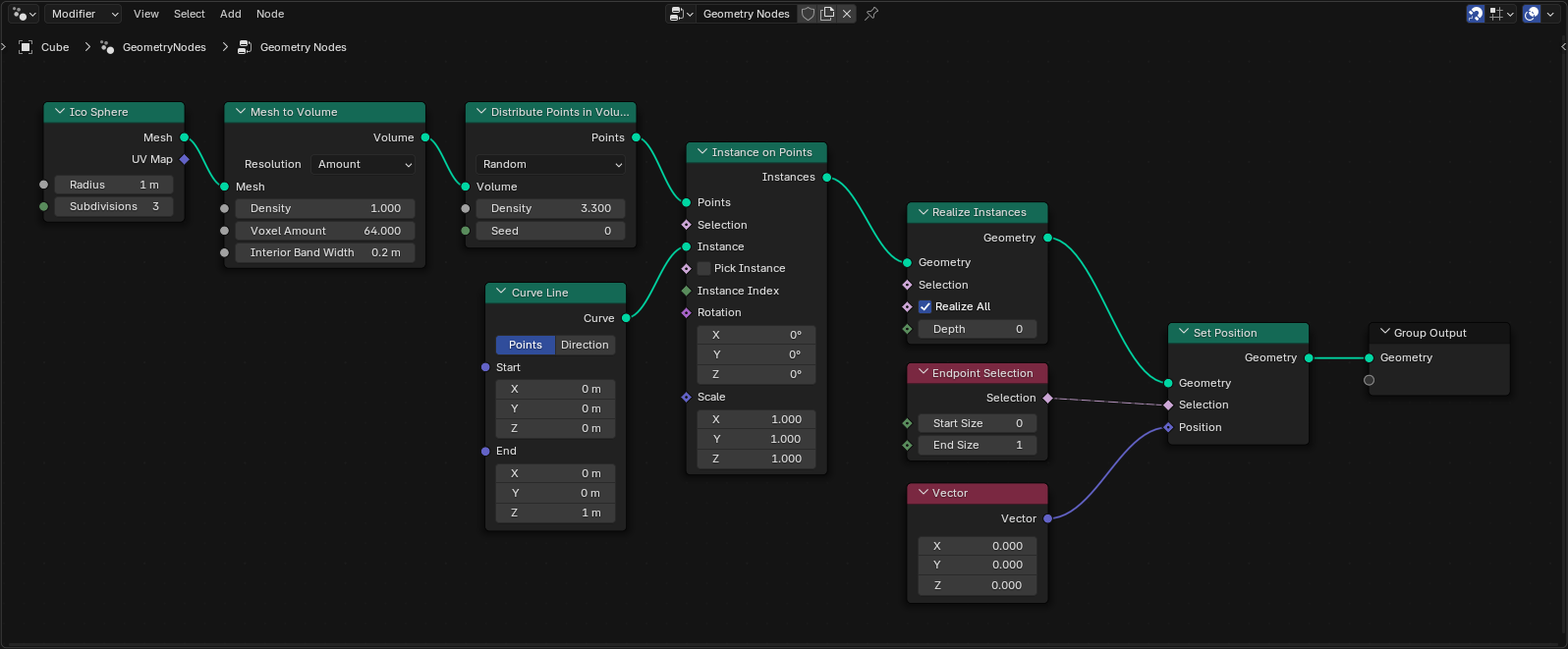Click the fake user shield icon

(x=809, y=14)
